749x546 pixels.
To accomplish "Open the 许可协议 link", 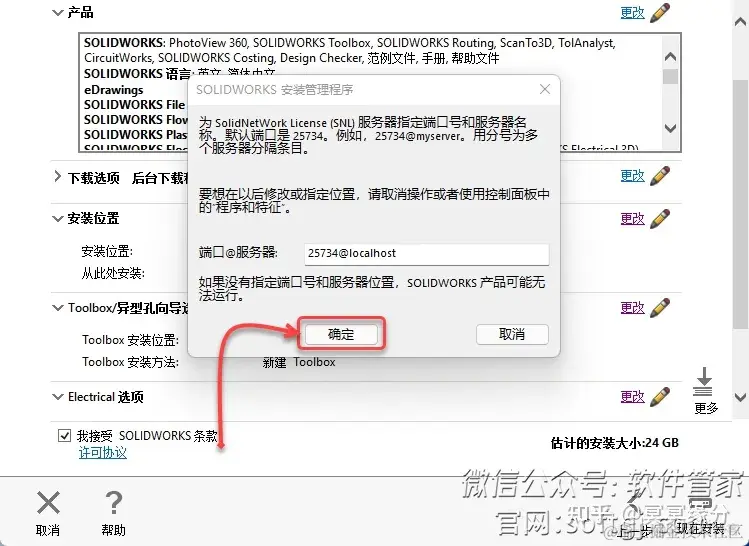I will coord(103,452).
